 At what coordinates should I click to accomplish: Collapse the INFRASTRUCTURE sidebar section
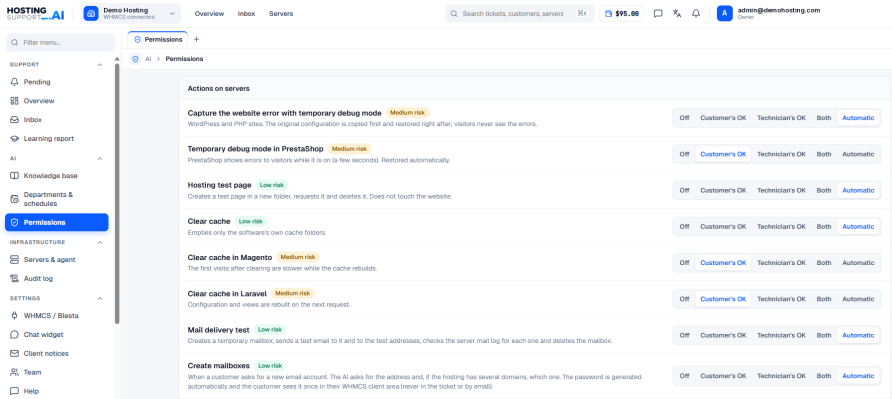point(100,242)
